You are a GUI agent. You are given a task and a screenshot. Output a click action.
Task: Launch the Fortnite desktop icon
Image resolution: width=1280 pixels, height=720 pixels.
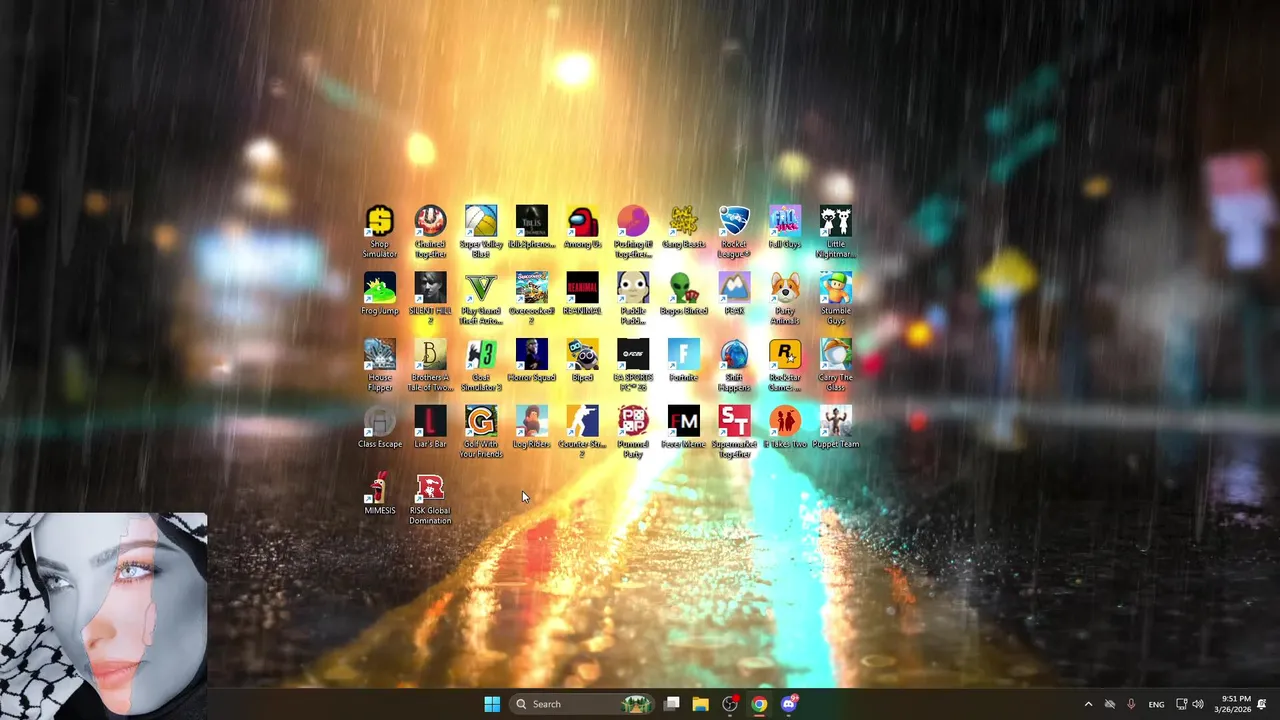[684, 361]
